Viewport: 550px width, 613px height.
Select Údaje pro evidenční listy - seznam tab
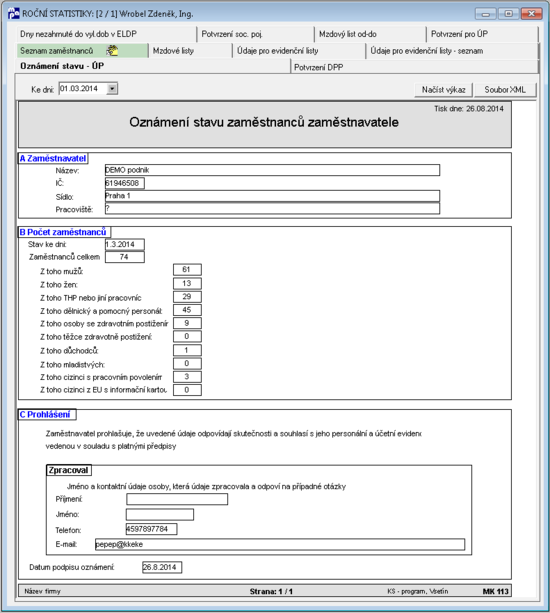452,51
